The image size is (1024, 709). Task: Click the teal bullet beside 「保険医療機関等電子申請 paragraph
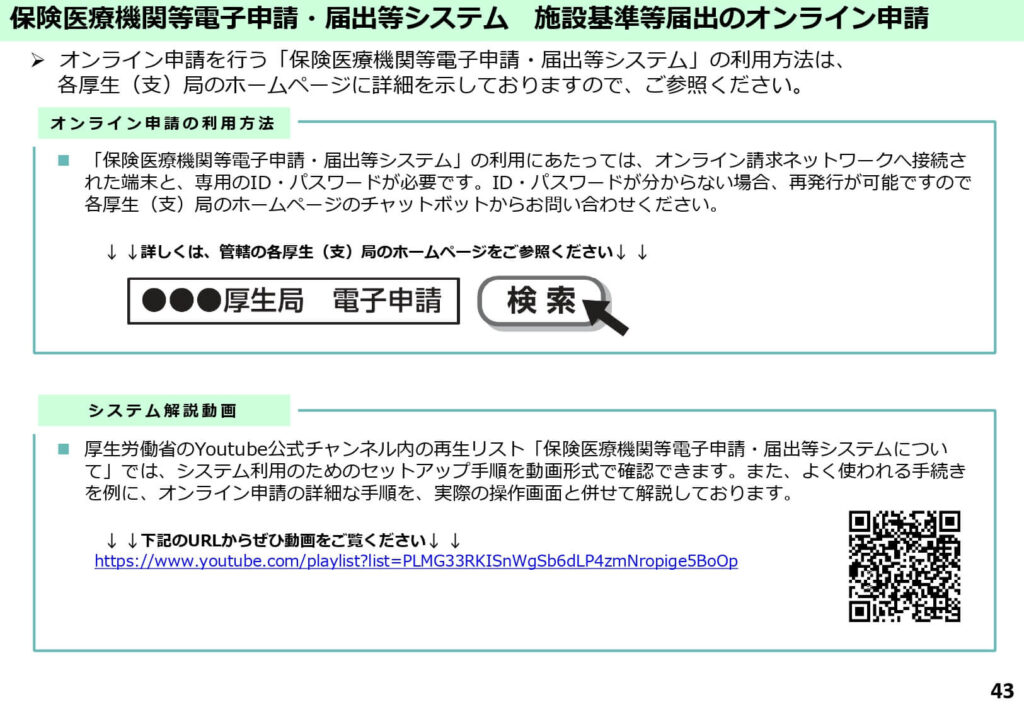[63, 161]
